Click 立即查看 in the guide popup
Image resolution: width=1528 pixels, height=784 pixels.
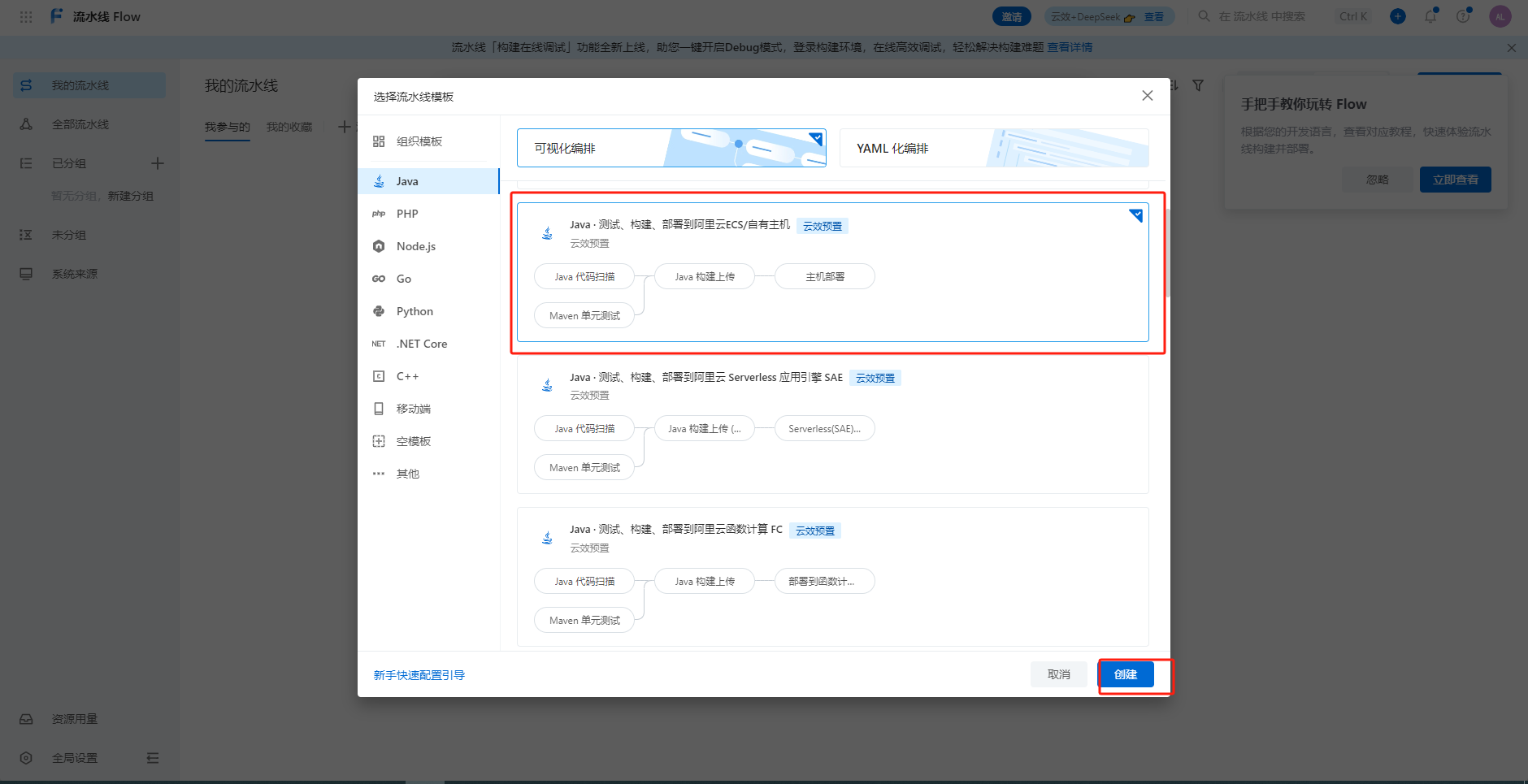(1456, 180)
